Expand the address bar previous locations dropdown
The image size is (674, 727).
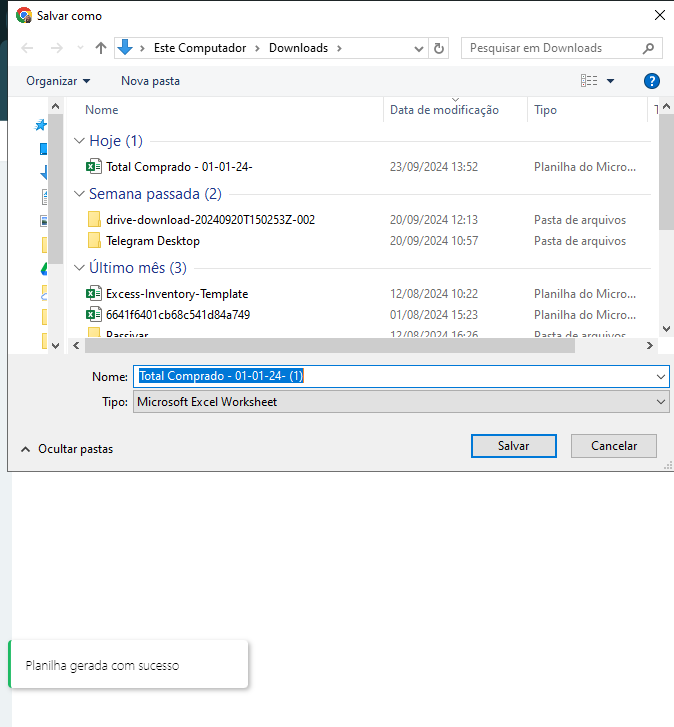click(419, 48)
